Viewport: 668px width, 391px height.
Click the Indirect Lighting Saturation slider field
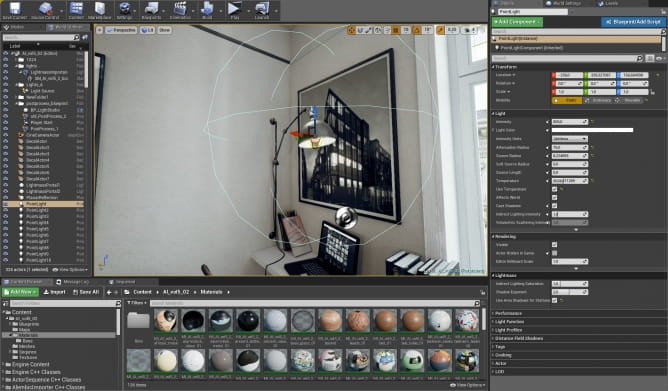(x=570, y=284)
